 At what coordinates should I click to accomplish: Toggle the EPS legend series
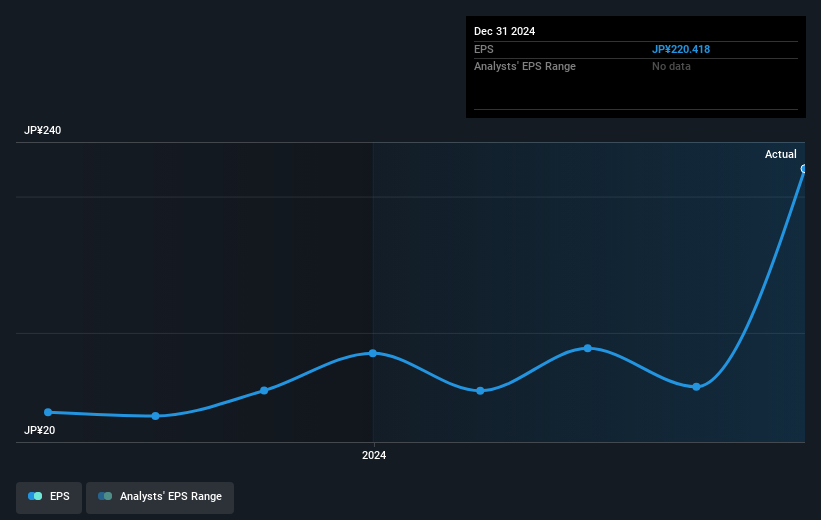[x=49, y=497]
